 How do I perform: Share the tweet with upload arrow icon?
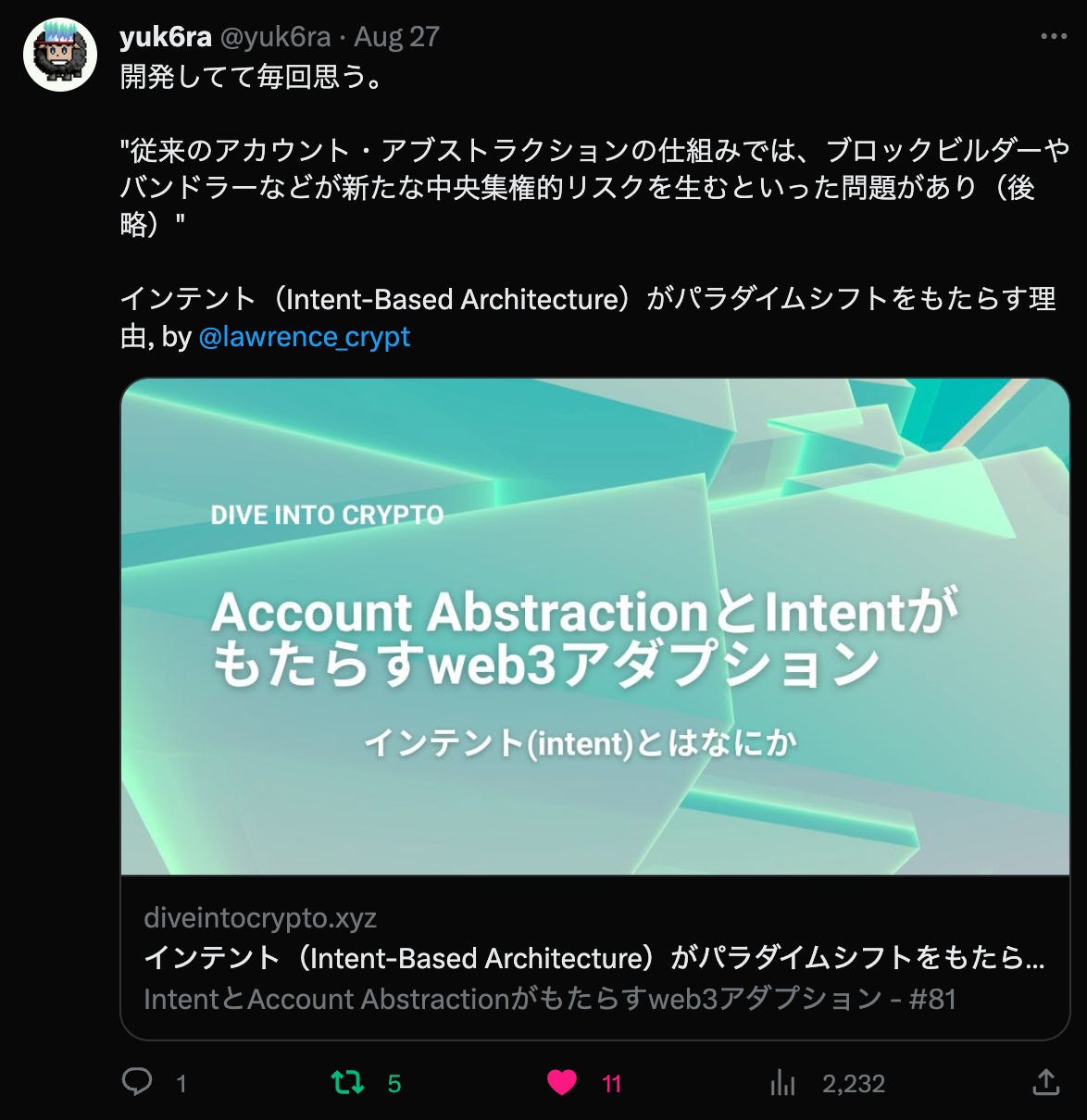1045,1081
